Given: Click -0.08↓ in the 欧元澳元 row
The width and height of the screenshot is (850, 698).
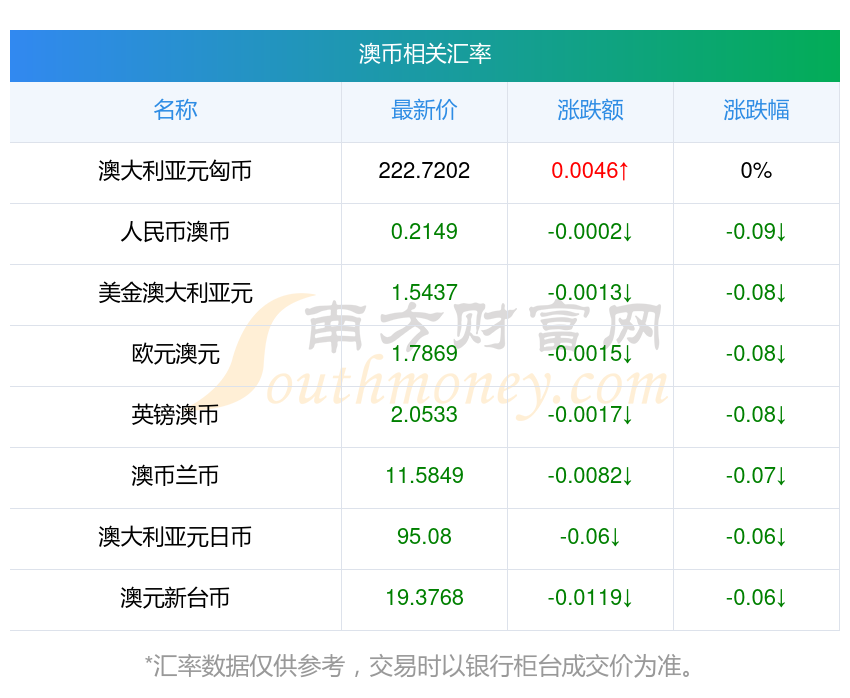Looking at the screenshot, I should [756, 354].
